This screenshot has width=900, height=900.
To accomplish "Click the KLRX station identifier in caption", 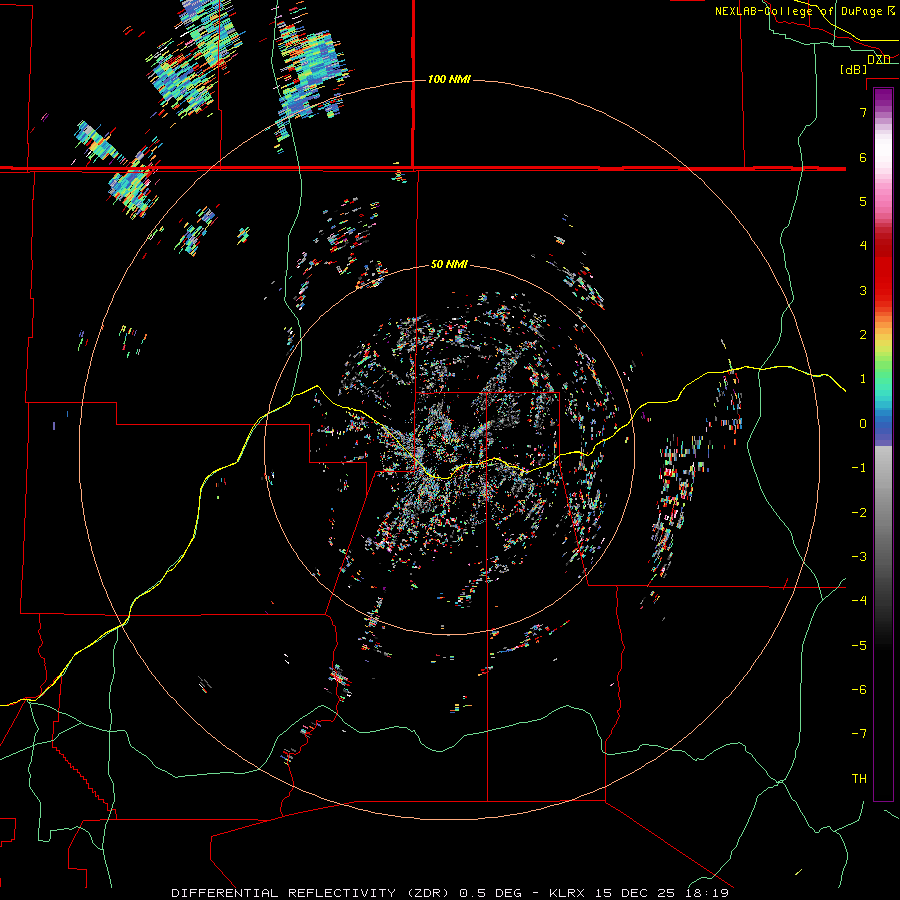I will click(x=568, y=893).
